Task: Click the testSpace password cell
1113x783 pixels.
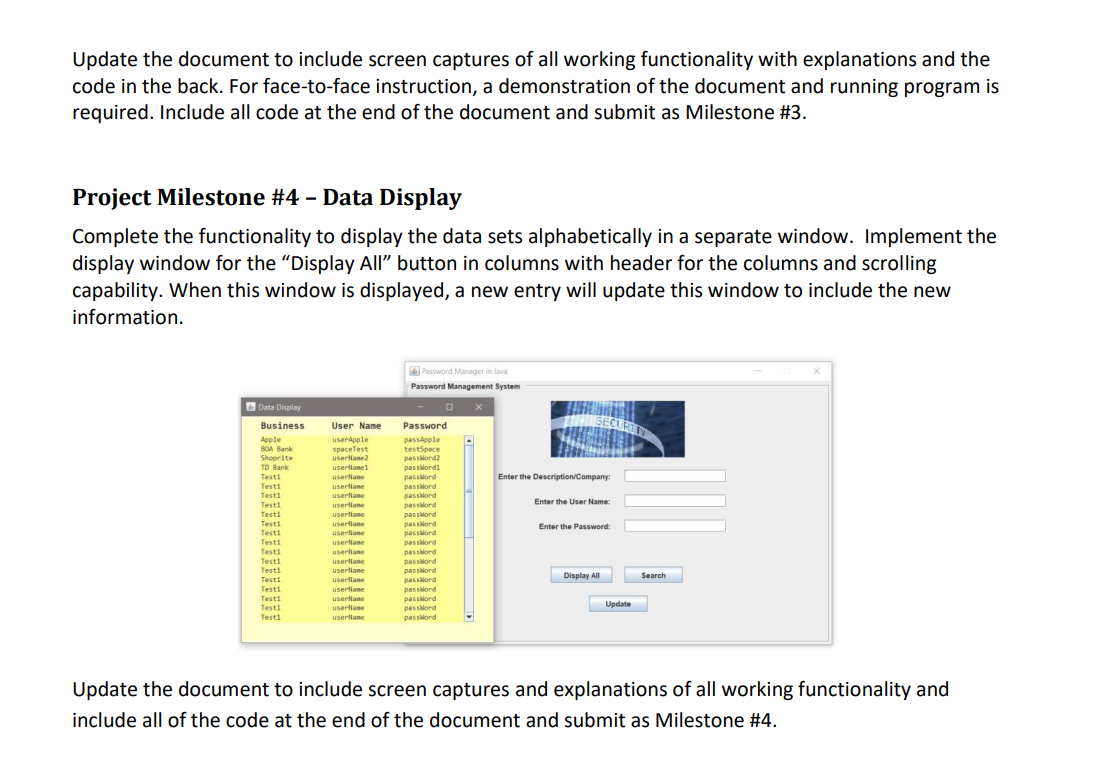Action: pyautogui.click(x=422, y=449)
